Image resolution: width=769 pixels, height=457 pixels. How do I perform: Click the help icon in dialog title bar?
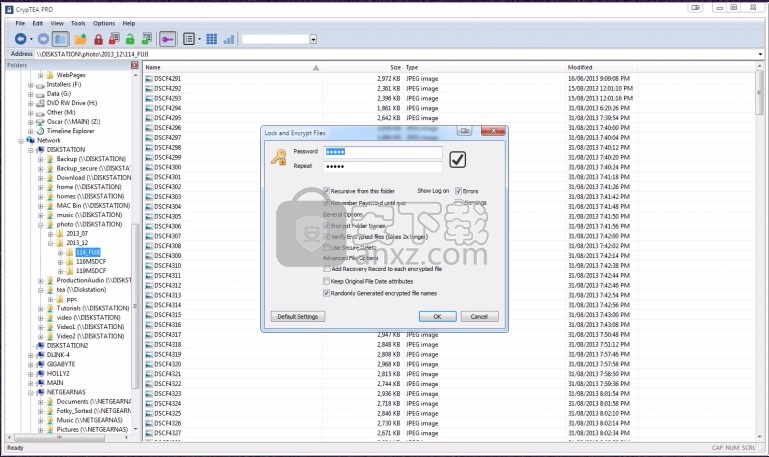pyautogui.click(x=464, y=131)
